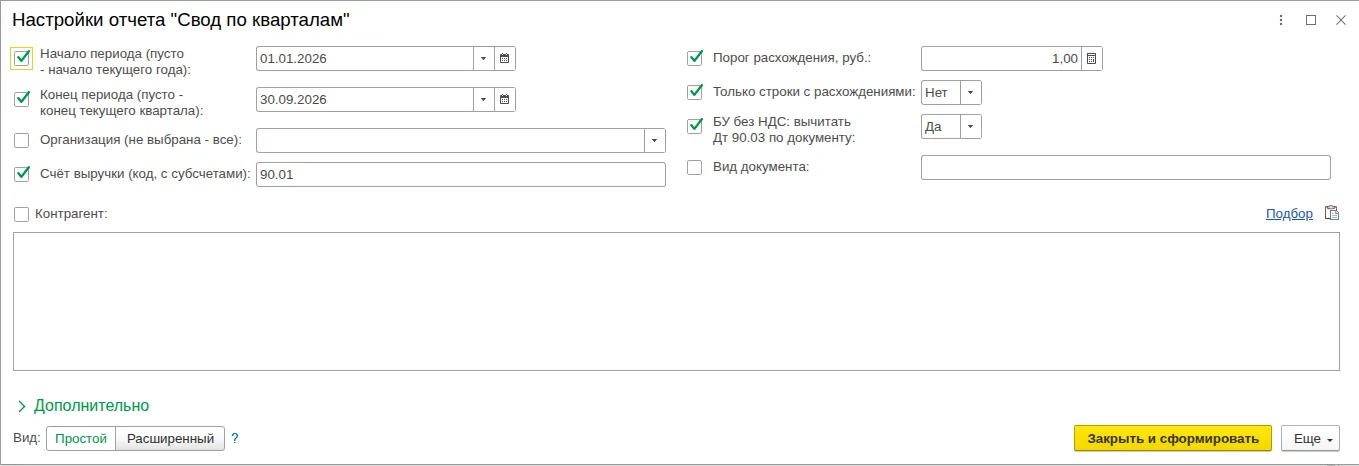1359x466 pixels.
Task: Click the 'Подбор' link
Action: pyautogui.click(x=1289, y=213)
